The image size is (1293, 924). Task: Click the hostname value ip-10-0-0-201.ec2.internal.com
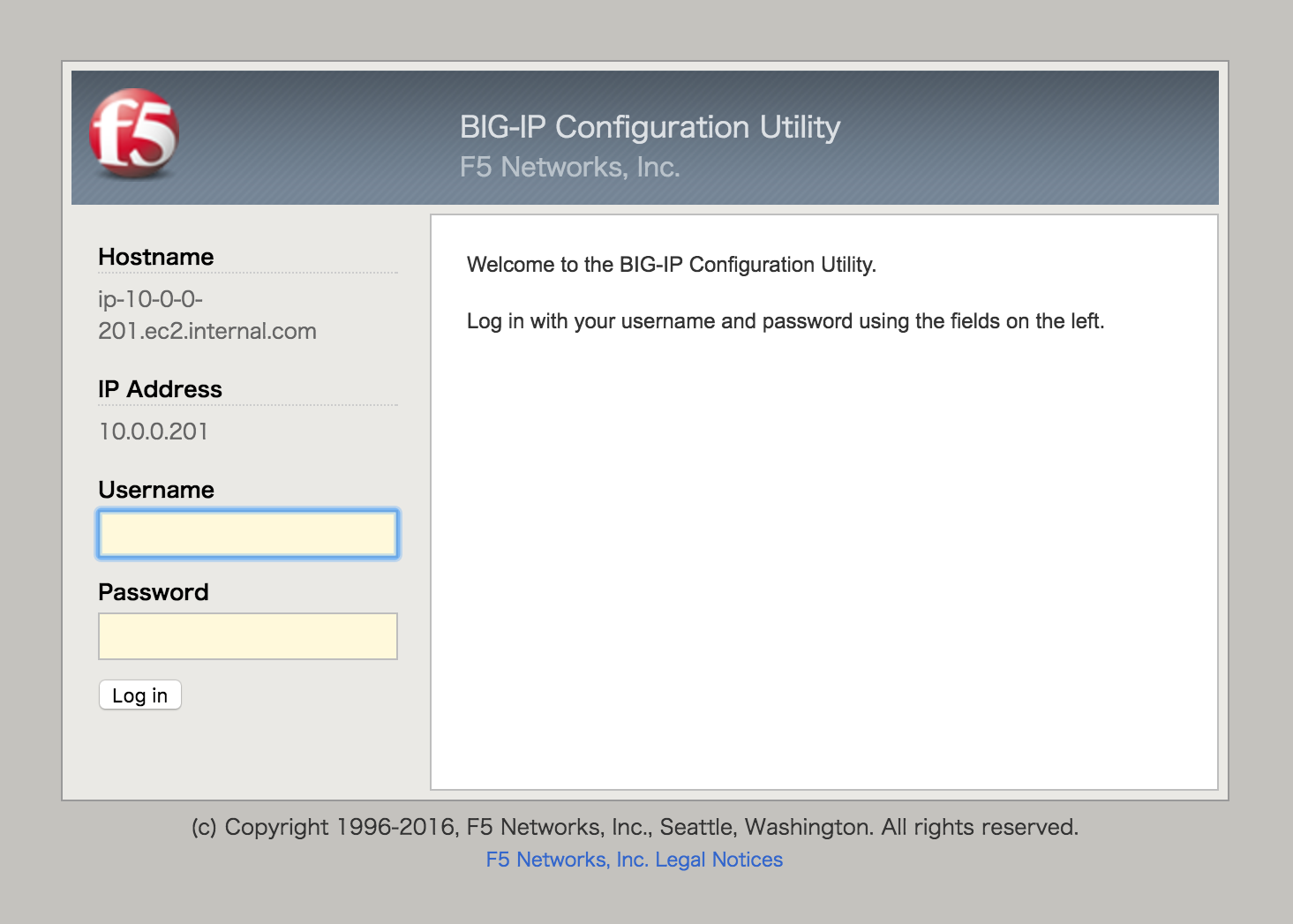207,315
